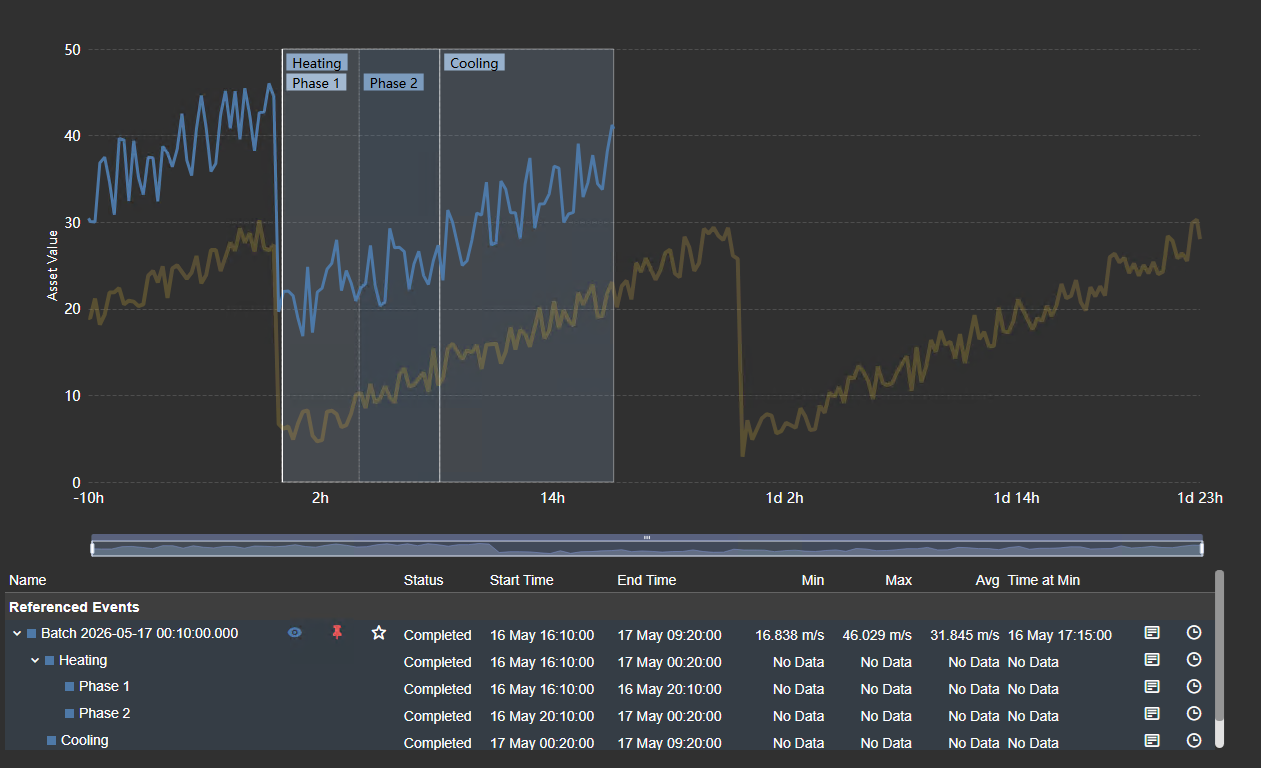Click the Asset Value axis title

(x=53, y=265)
